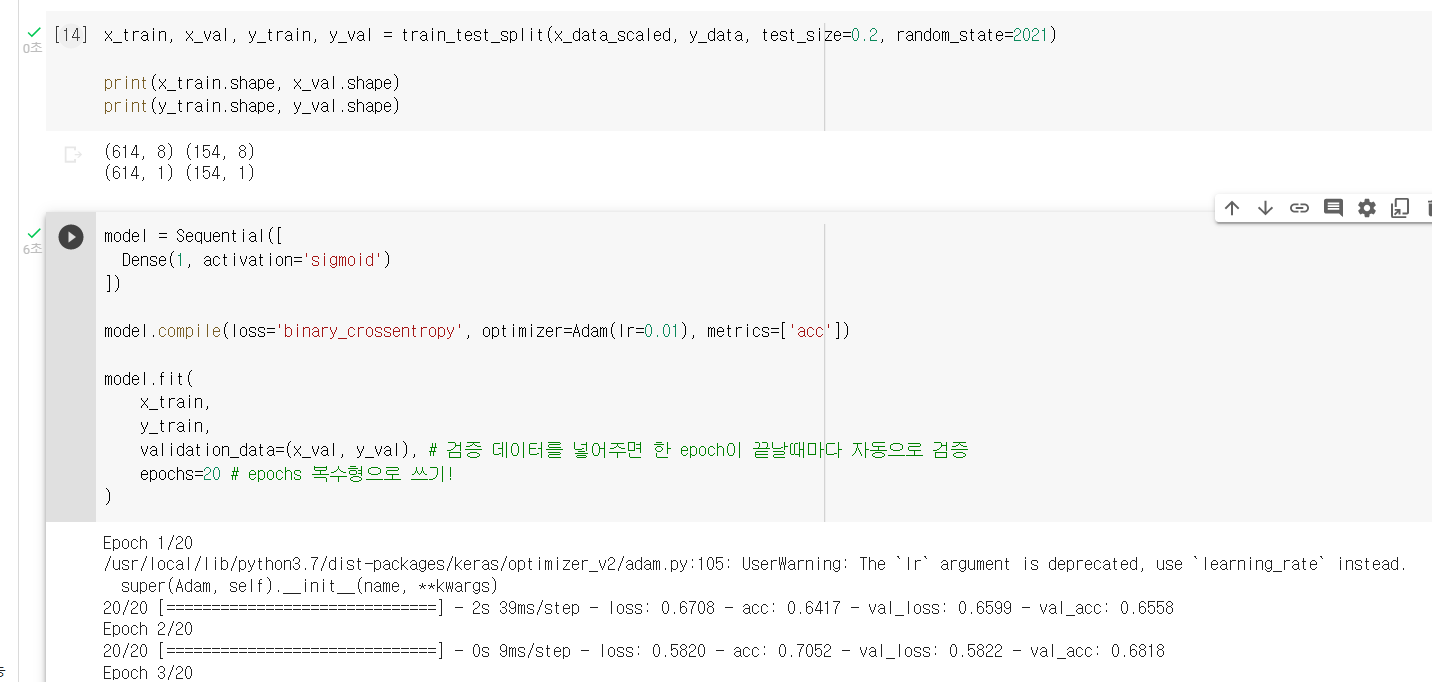
Task: Copy link to cell icon
Action: [1299, 208]
